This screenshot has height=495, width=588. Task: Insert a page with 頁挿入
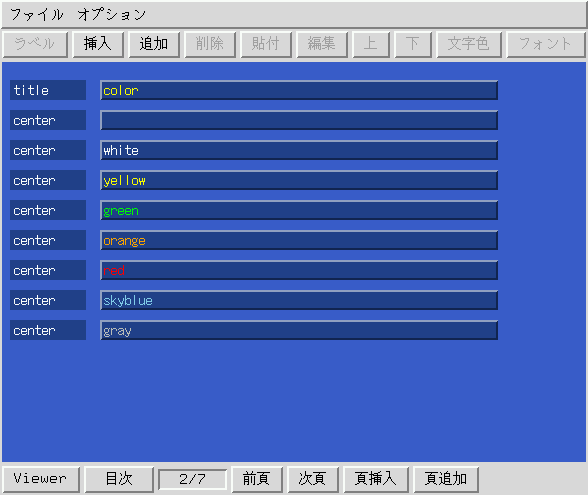pyautogui.click(x=376, y=479)
